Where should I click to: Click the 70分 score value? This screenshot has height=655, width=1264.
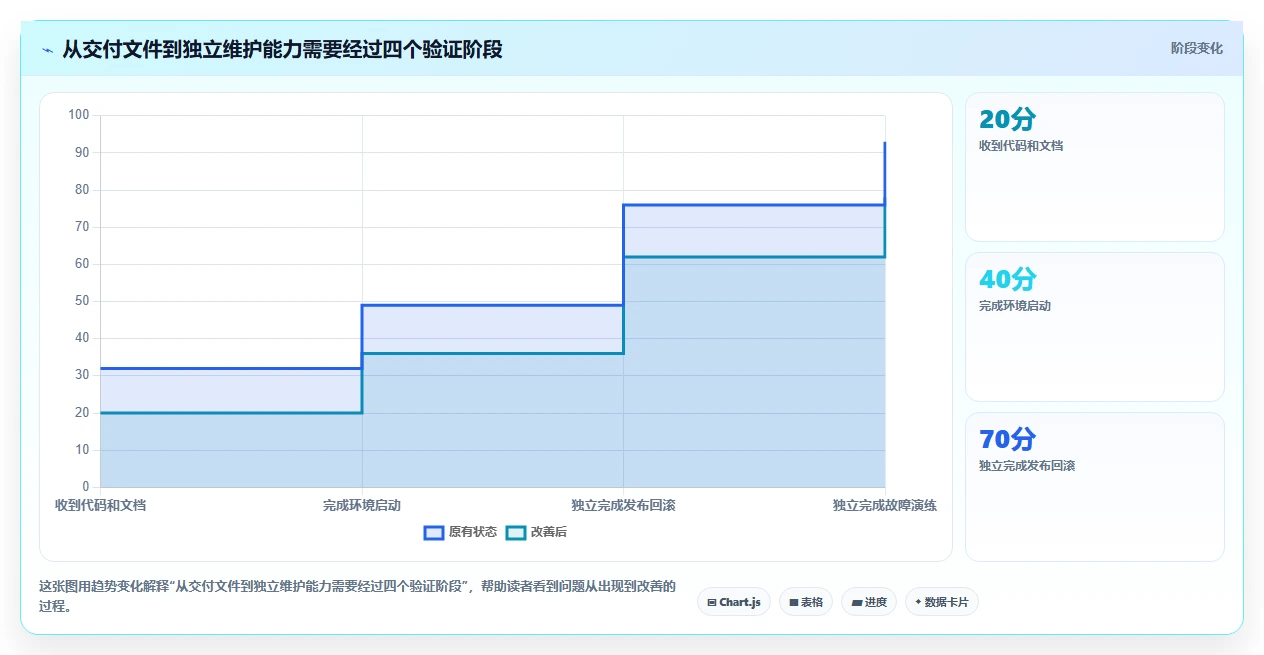[x=1007, y=439]
